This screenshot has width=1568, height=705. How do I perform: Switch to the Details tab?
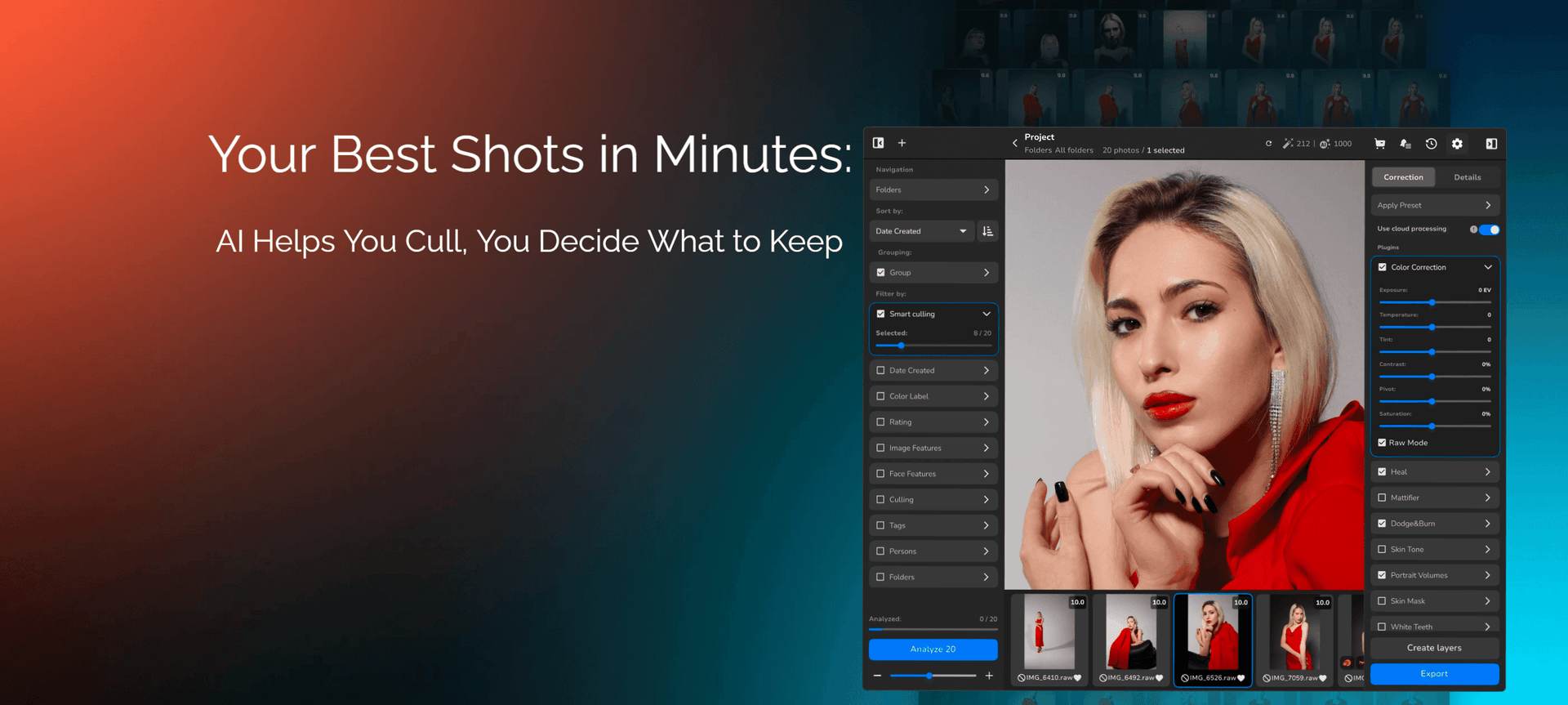click(x=1468, y=177)
